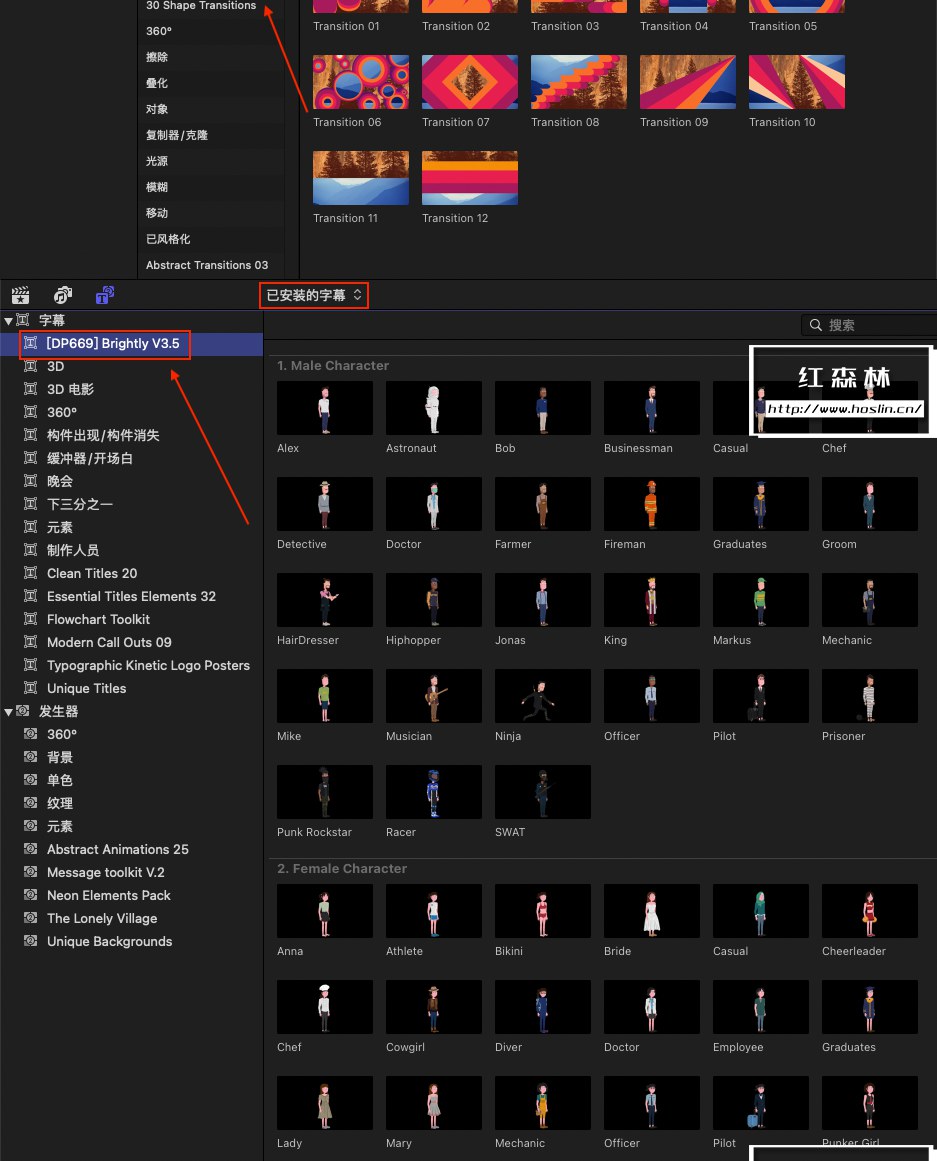Select the Cowgirl character thumbnail
This screenshot has height=1161, width=937.
[433, 1007]
